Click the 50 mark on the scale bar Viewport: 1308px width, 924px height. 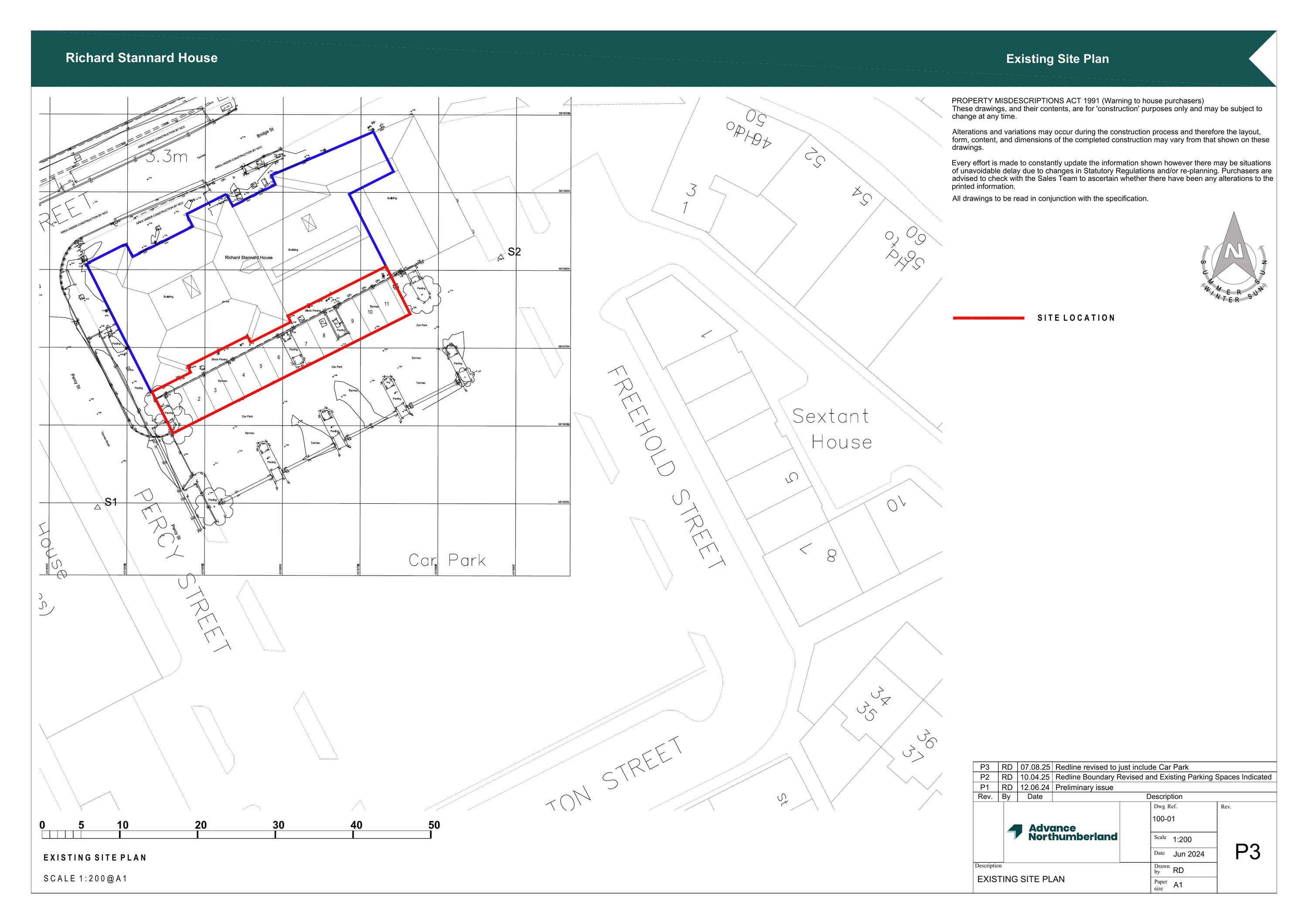(433, 825)
